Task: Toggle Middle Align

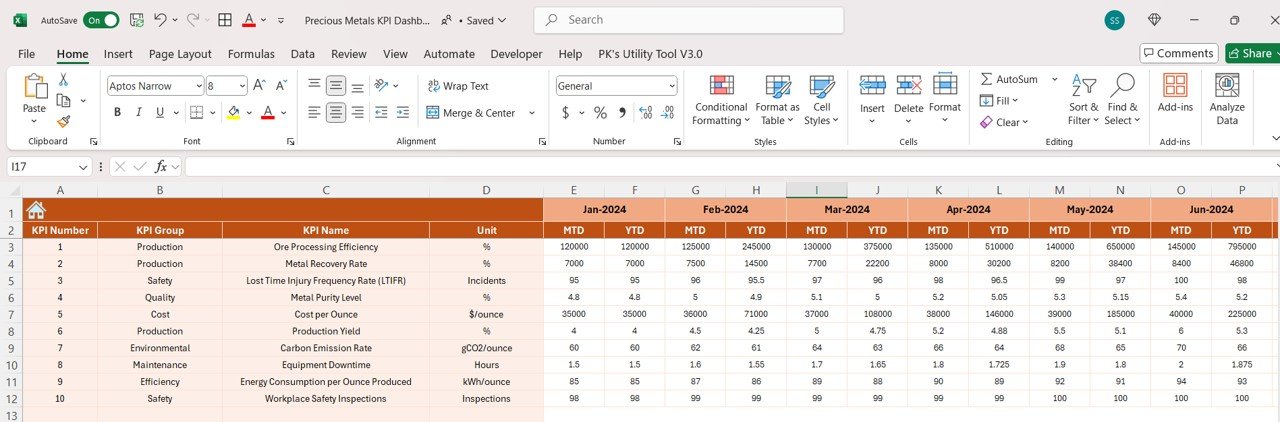Action: coord(336,86)
